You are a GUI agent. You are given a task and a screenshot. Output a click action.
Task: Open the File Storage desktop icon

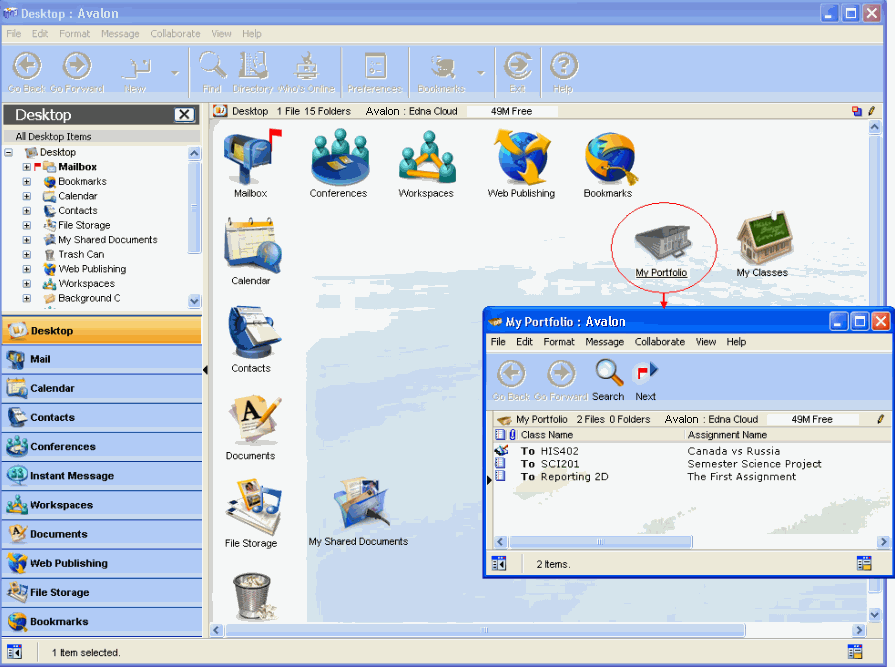tap(250, 510)
